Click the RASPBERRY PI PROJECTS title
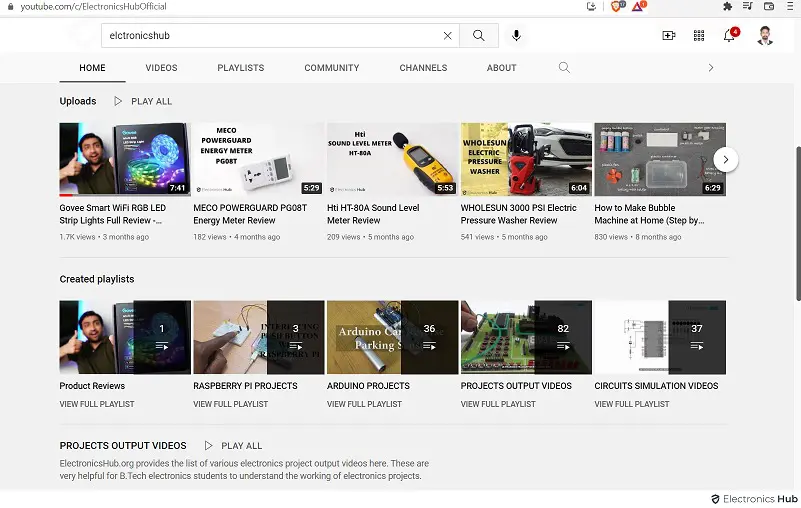Viewport: 801px width, 508px height. point(245,386)
